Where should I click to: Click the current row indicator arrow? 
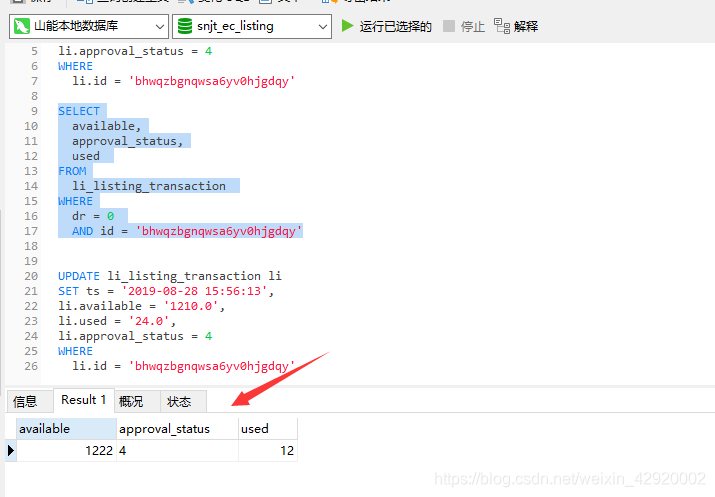click(x=10, y=450)
